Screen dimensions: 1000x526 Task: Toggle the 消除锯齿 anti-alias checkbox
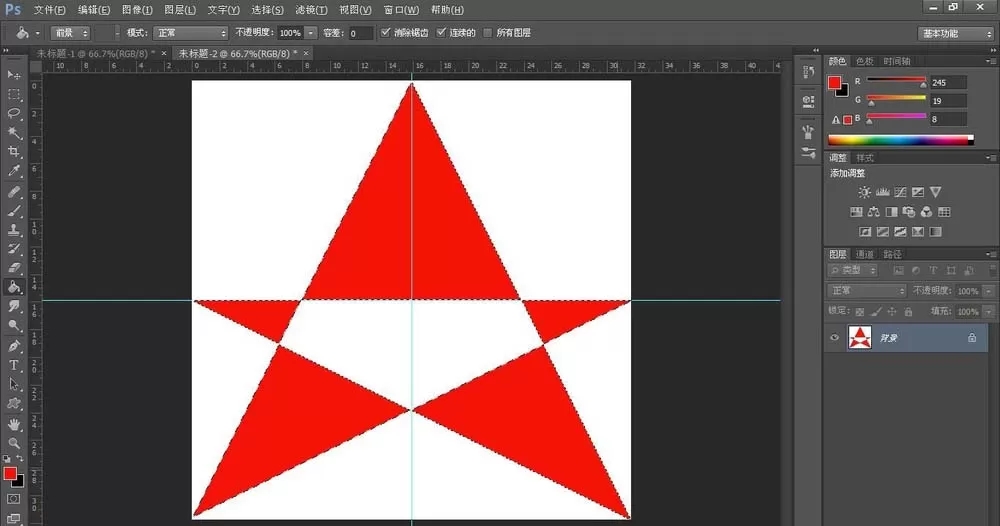pyautogui.click(x=385, y=33)
